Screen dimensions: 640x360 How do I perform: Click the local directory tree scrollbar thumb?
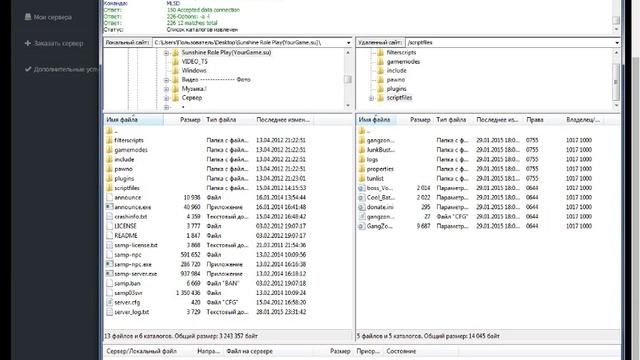click(348, 79)
